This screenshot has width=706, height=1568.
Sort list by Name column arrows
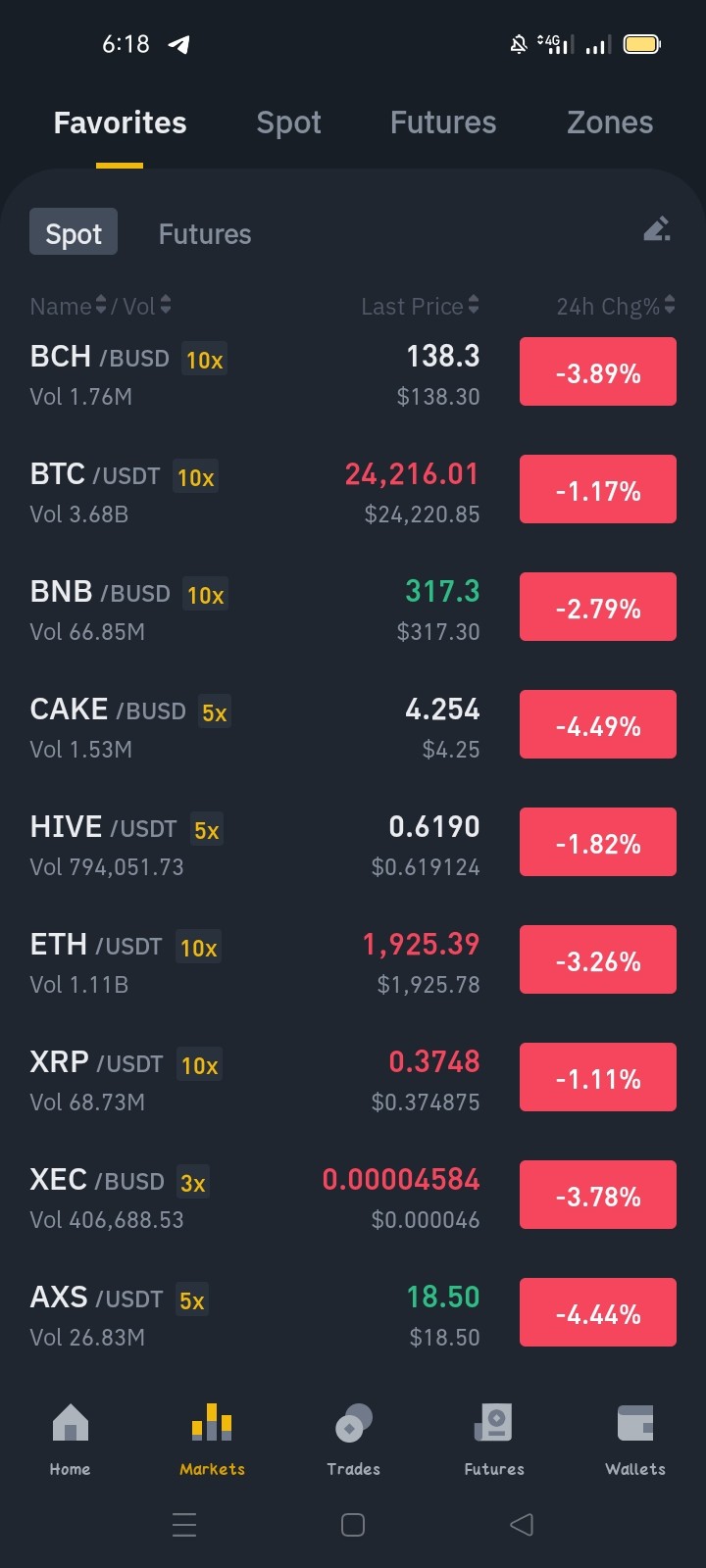click(x=100, y=305)
